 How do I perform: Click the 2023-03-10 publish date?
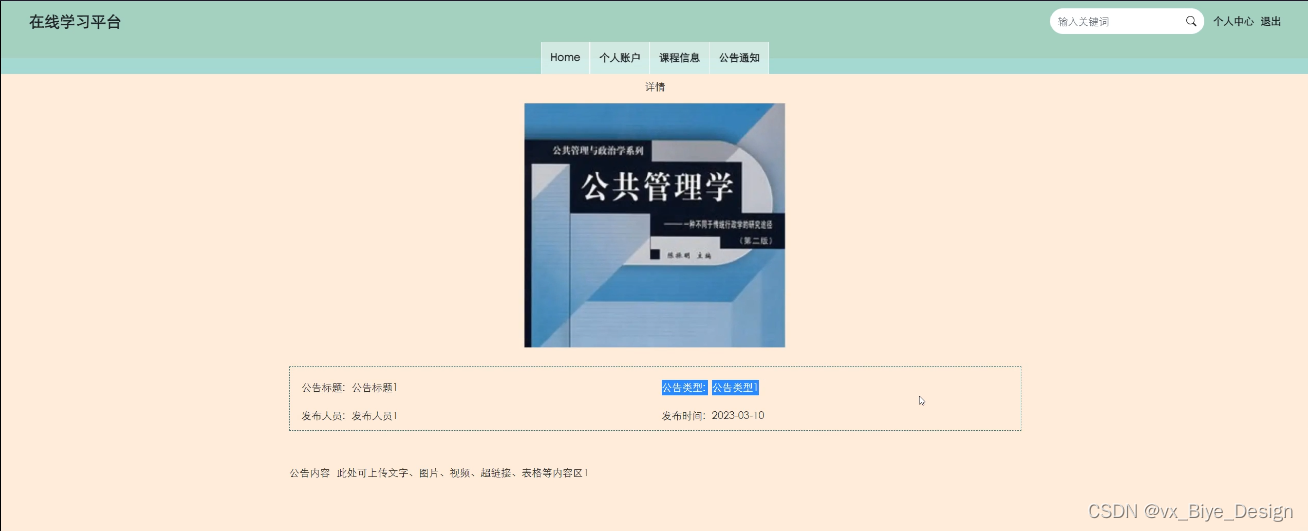coord(738,415)
